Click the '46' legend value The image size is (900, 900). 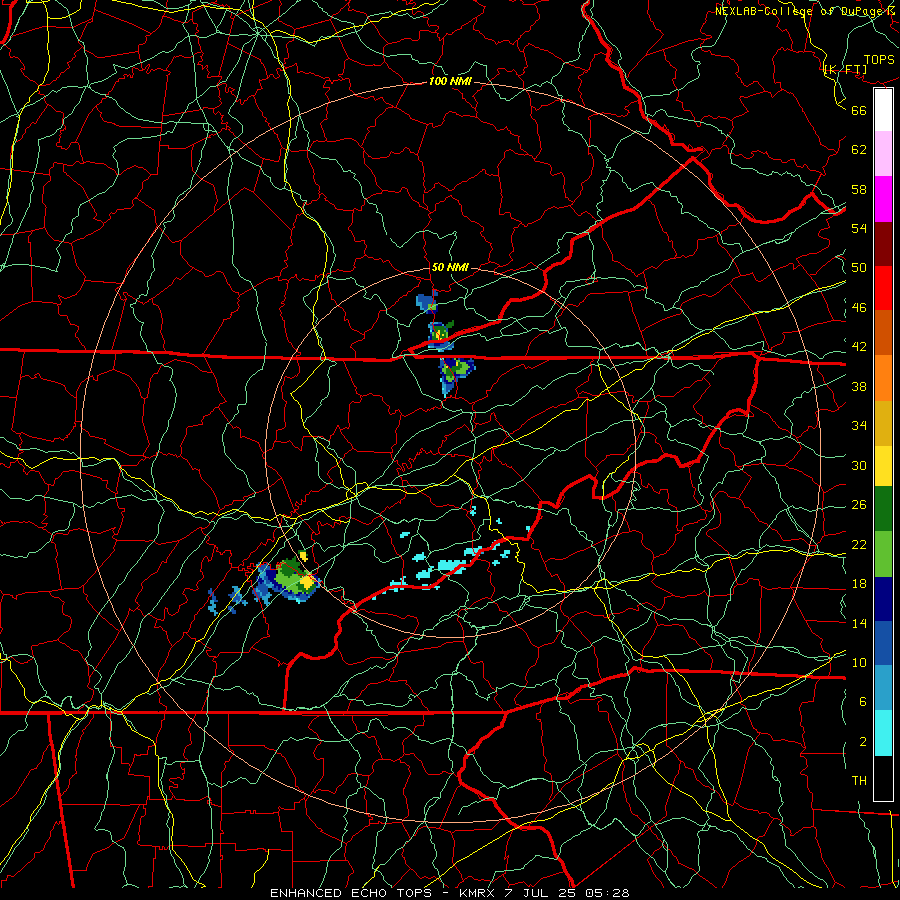[x=859, y=308]
